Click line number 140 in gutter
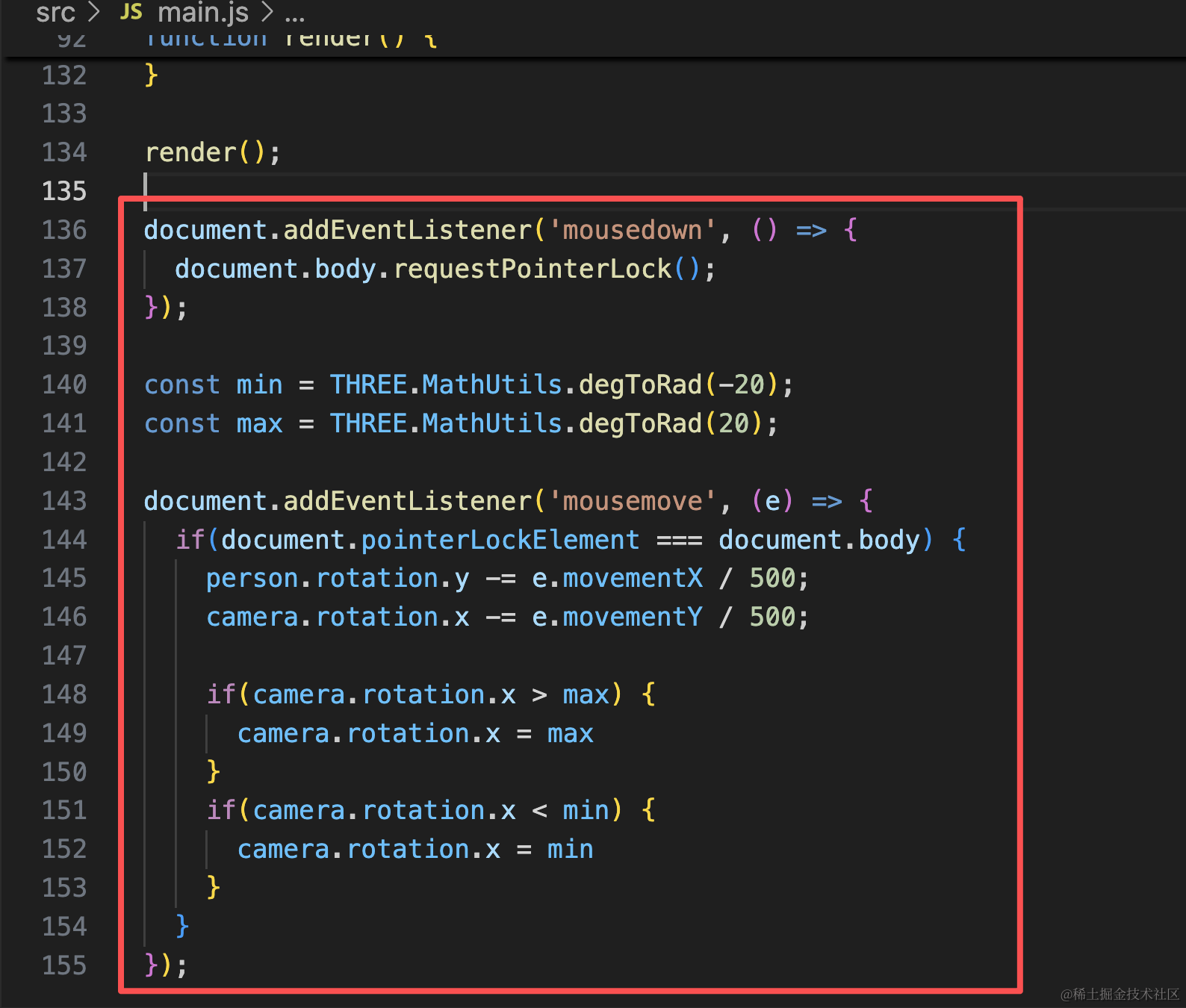Viewport: 1186px width, 1008px height. 64,385
